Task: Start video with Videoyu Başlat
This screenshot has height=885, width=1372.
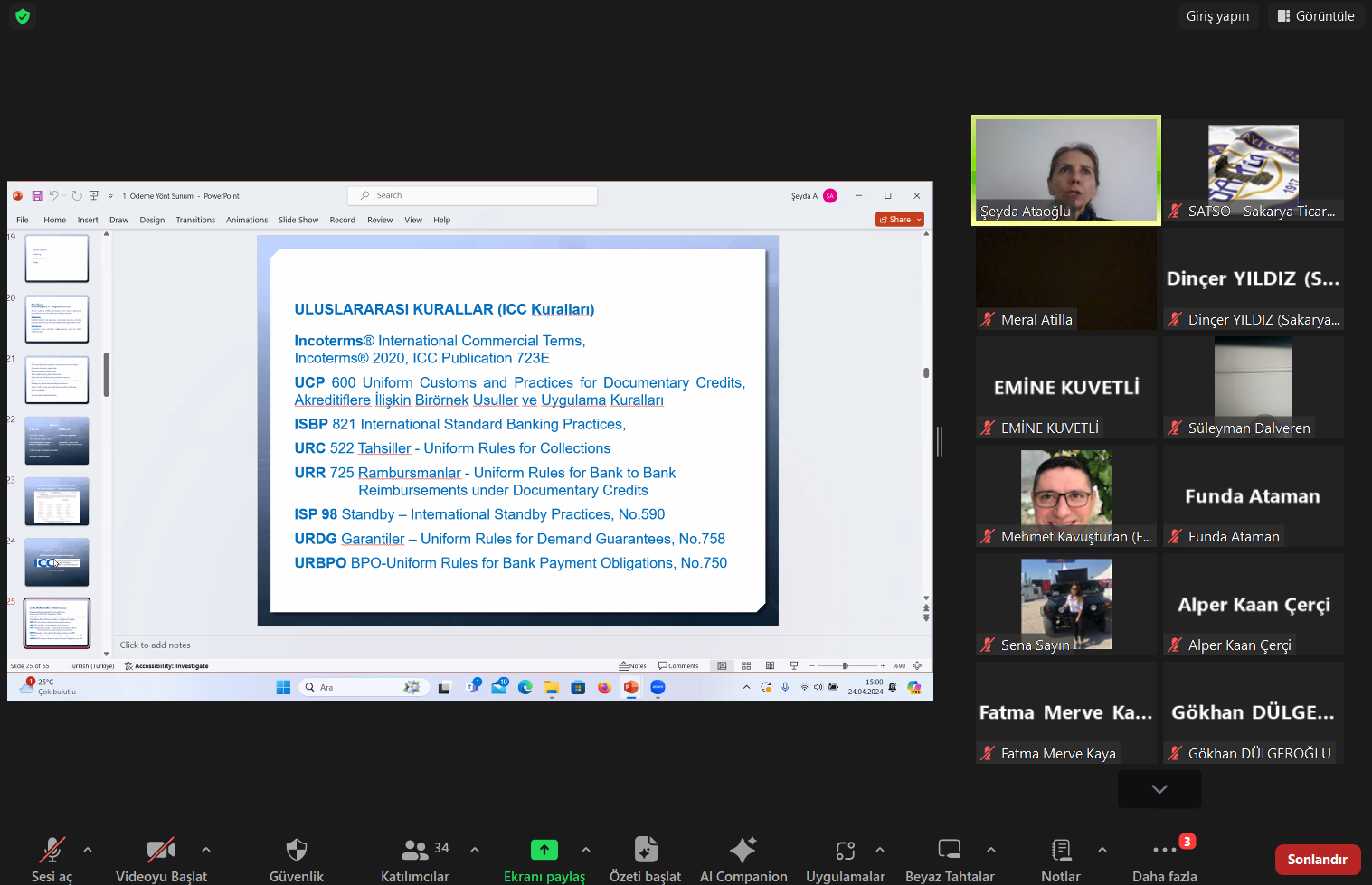Action: click(161, 850)
